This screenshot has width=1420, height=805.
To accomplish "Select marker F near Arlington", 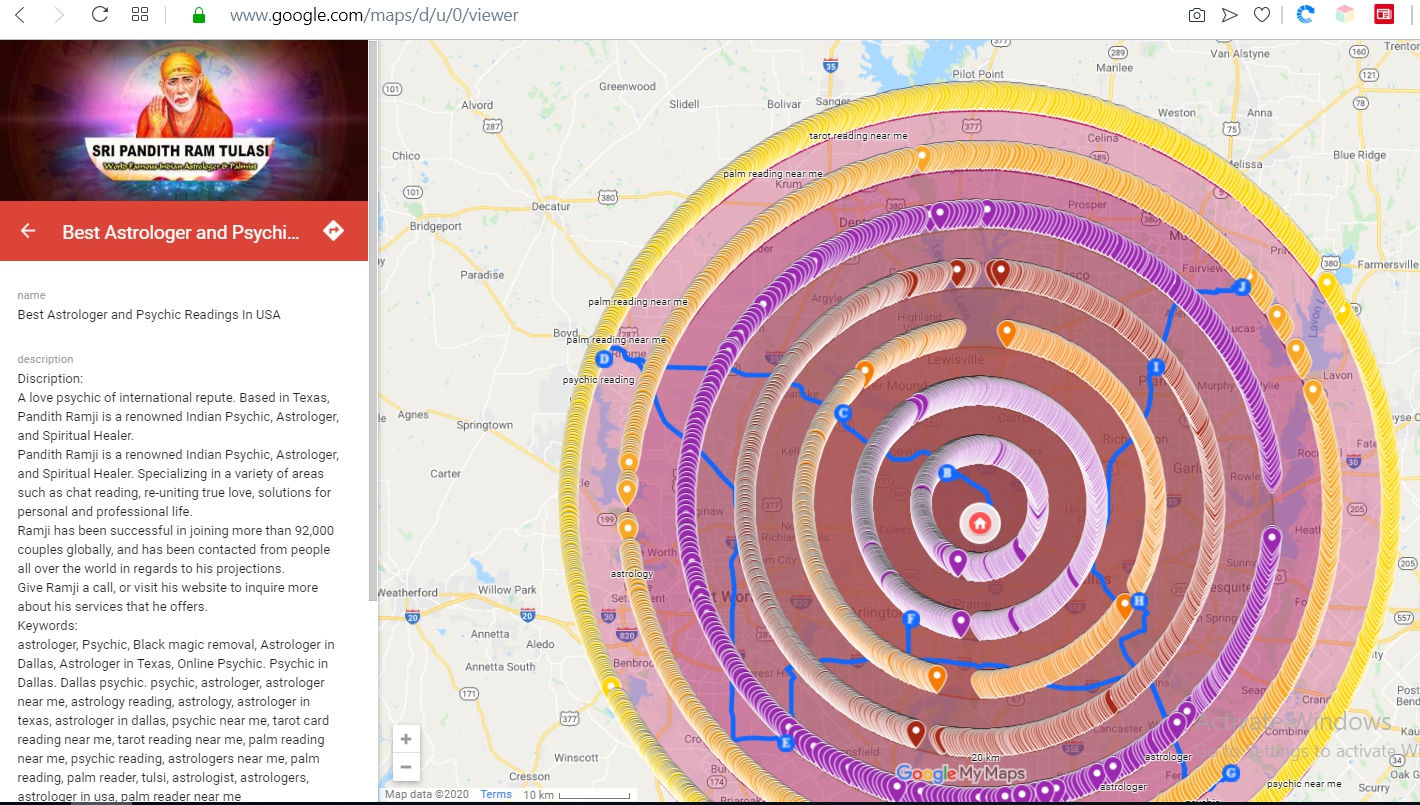I will (911, 619).
